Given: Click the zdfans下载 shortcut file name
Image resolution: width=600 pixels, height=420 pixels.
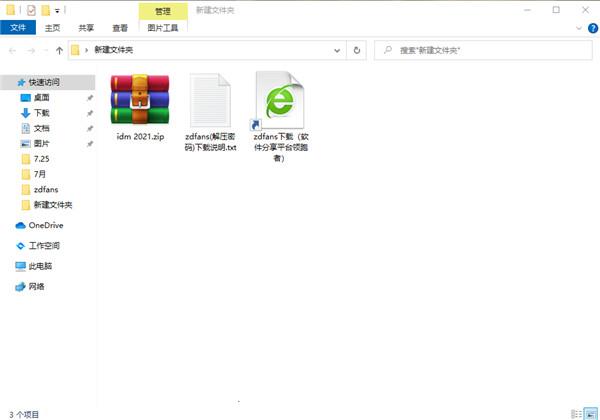Looking at the screenshot, I should pos(280,147).
